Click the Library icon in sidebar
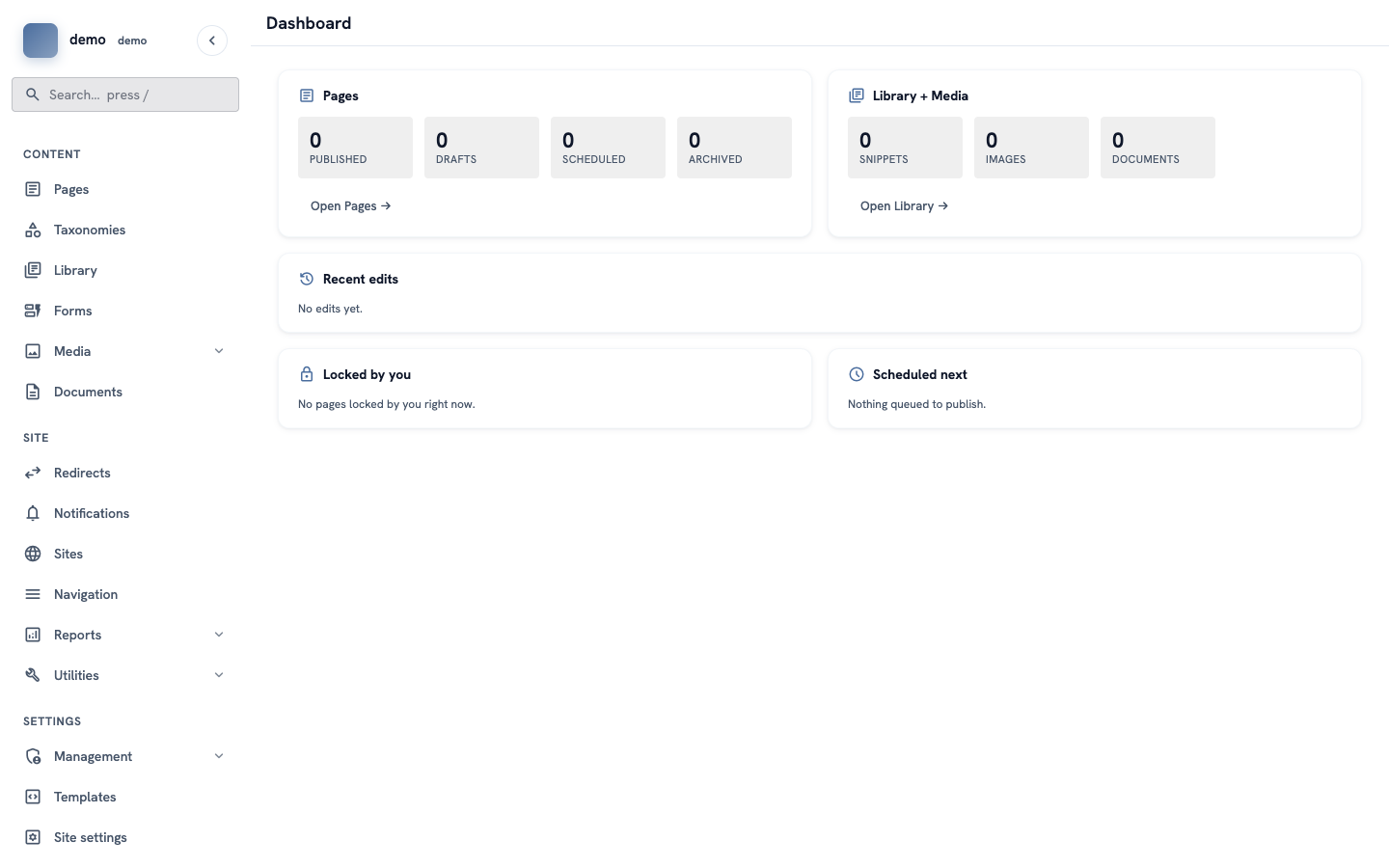1389x868 pixels. (x=33, y=270)
